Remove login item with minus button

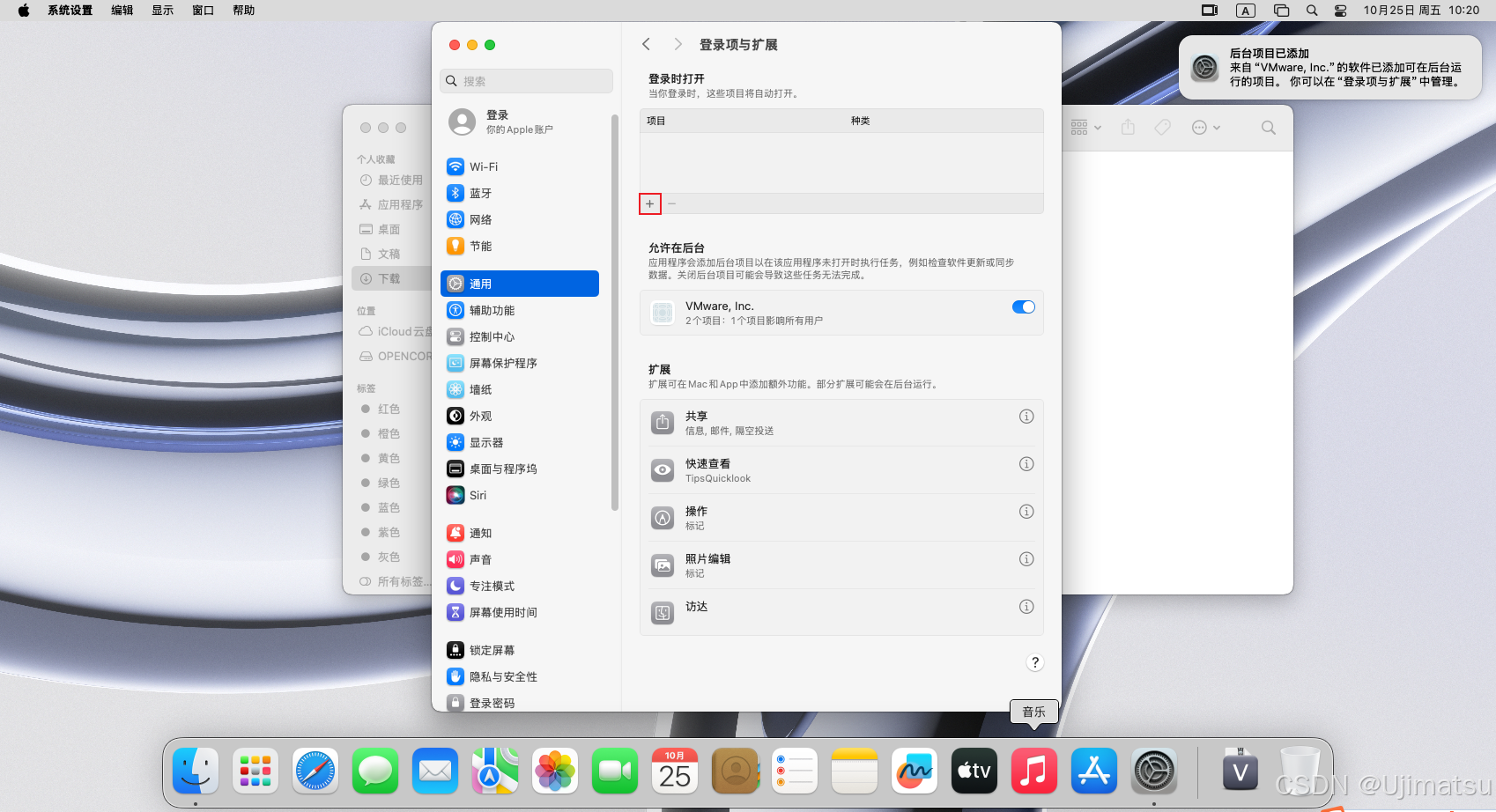click(671, 203)
